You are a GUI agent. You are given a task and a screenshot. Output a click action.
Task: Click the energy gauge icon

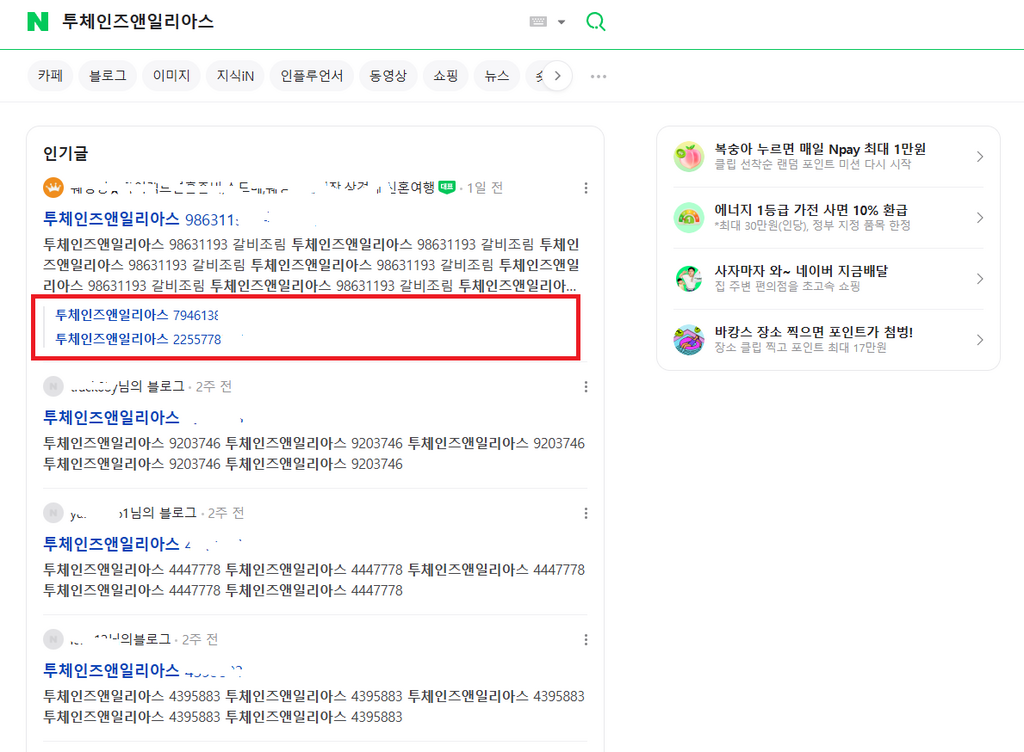pos(689,217)
